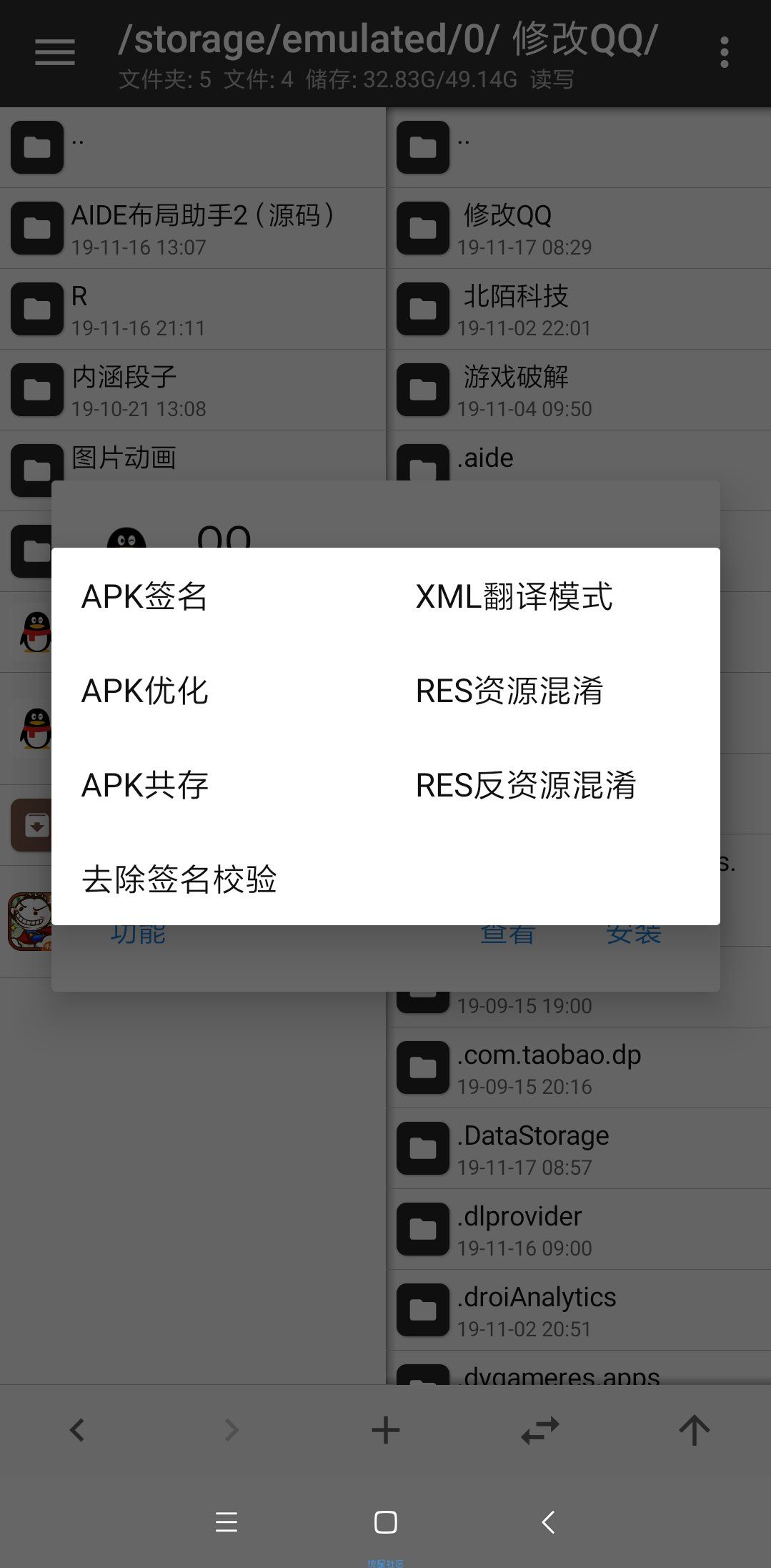Tap the forward arrow in bottom toolbar
Screen dimensions: 771x1568
[232, 1430]
